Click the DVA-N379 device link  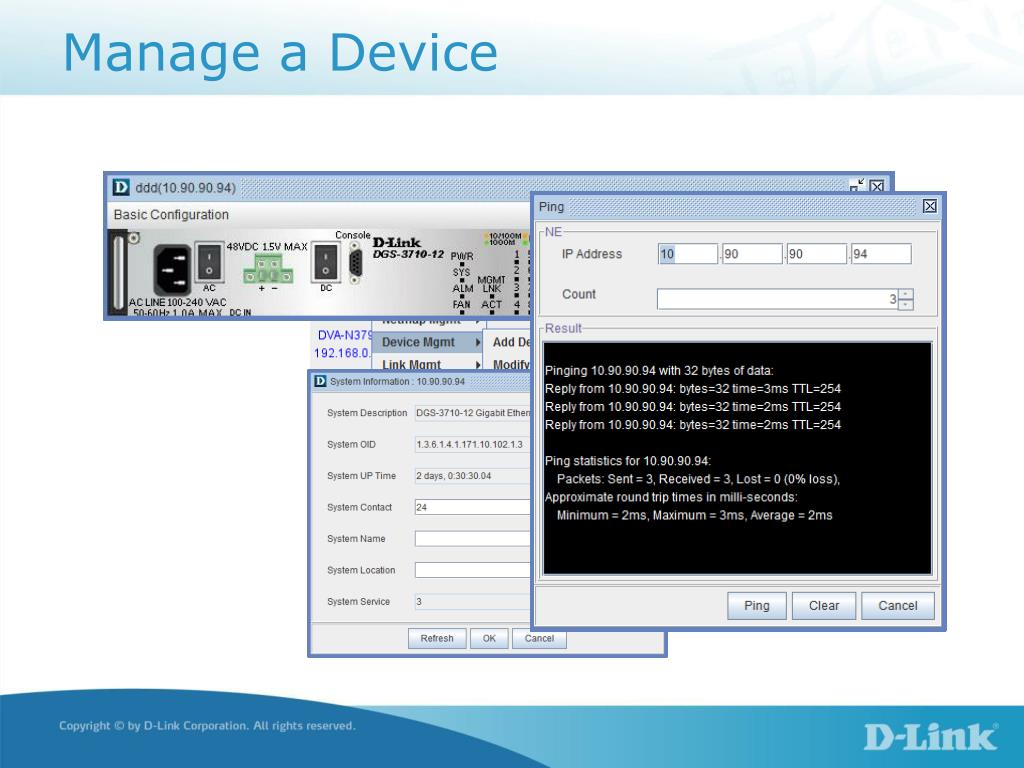[x=344, y=335]
